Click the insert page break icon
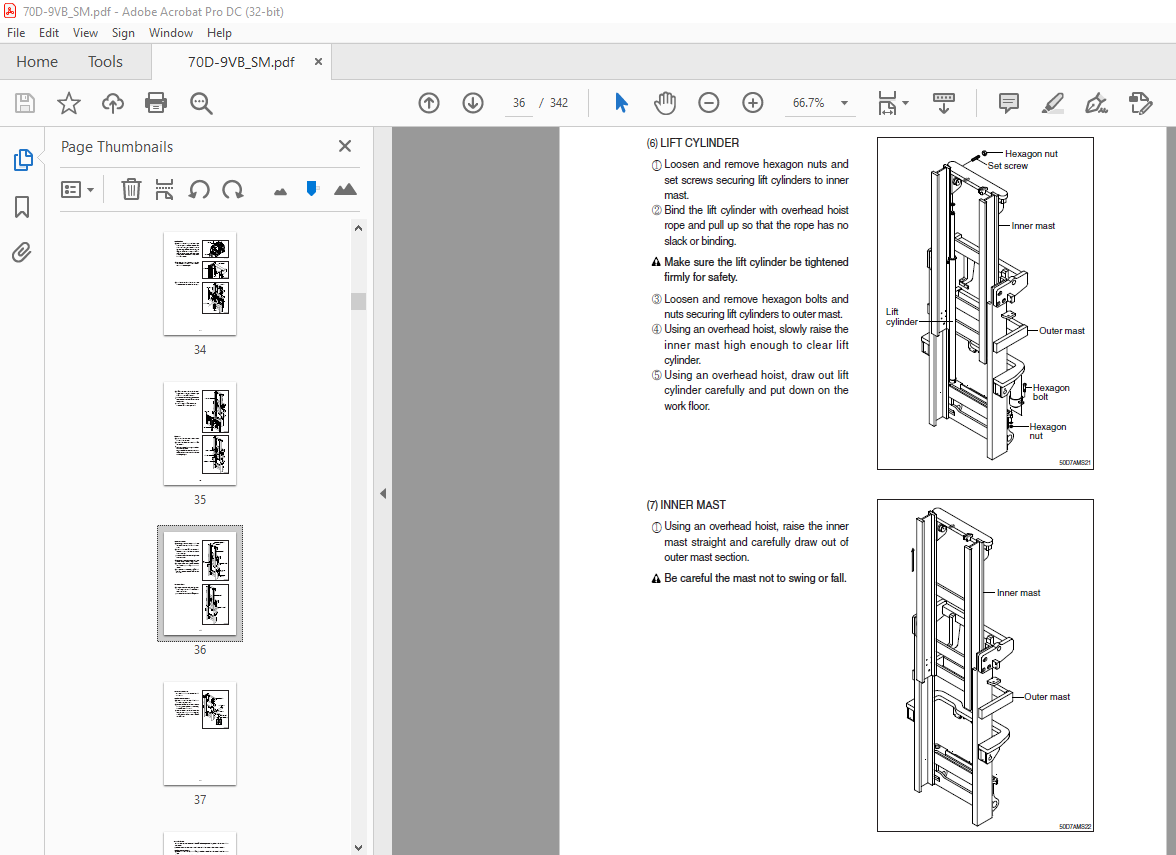The height and width of the screenshot is (855, 1176). coord(164,190)
